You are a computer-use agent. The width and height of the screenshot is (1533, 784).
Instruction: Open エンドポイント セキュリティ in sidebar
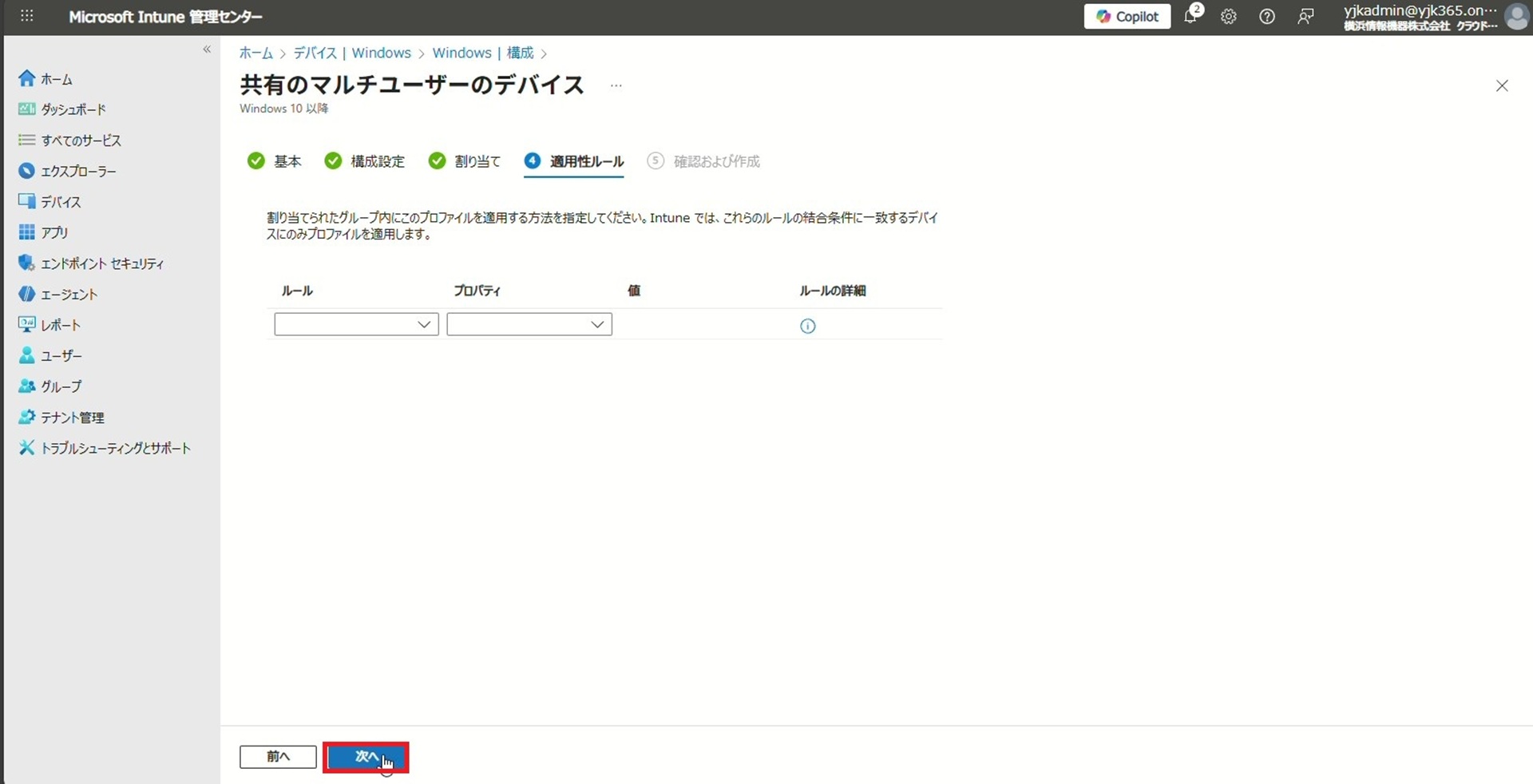coord(101,263)
